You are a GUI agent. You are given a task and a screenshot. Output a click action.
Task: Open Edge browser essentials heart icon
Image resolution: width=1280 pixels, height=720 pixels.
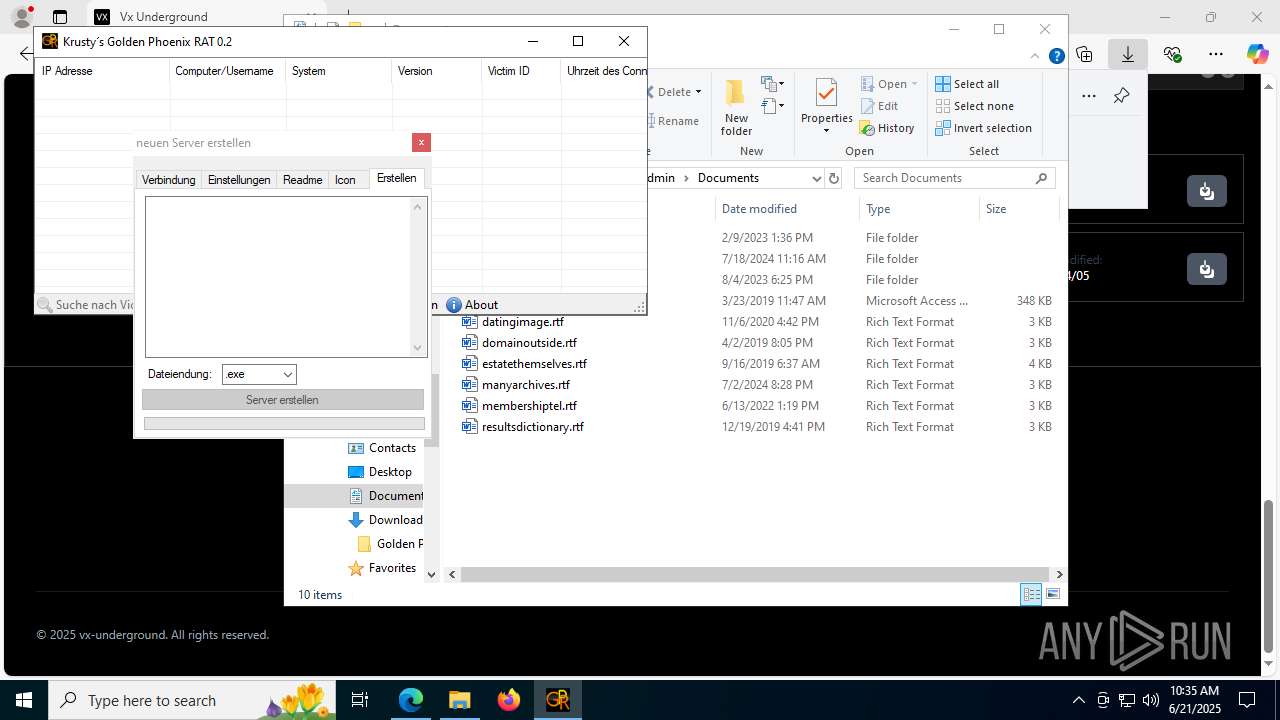coord(1173,54)
